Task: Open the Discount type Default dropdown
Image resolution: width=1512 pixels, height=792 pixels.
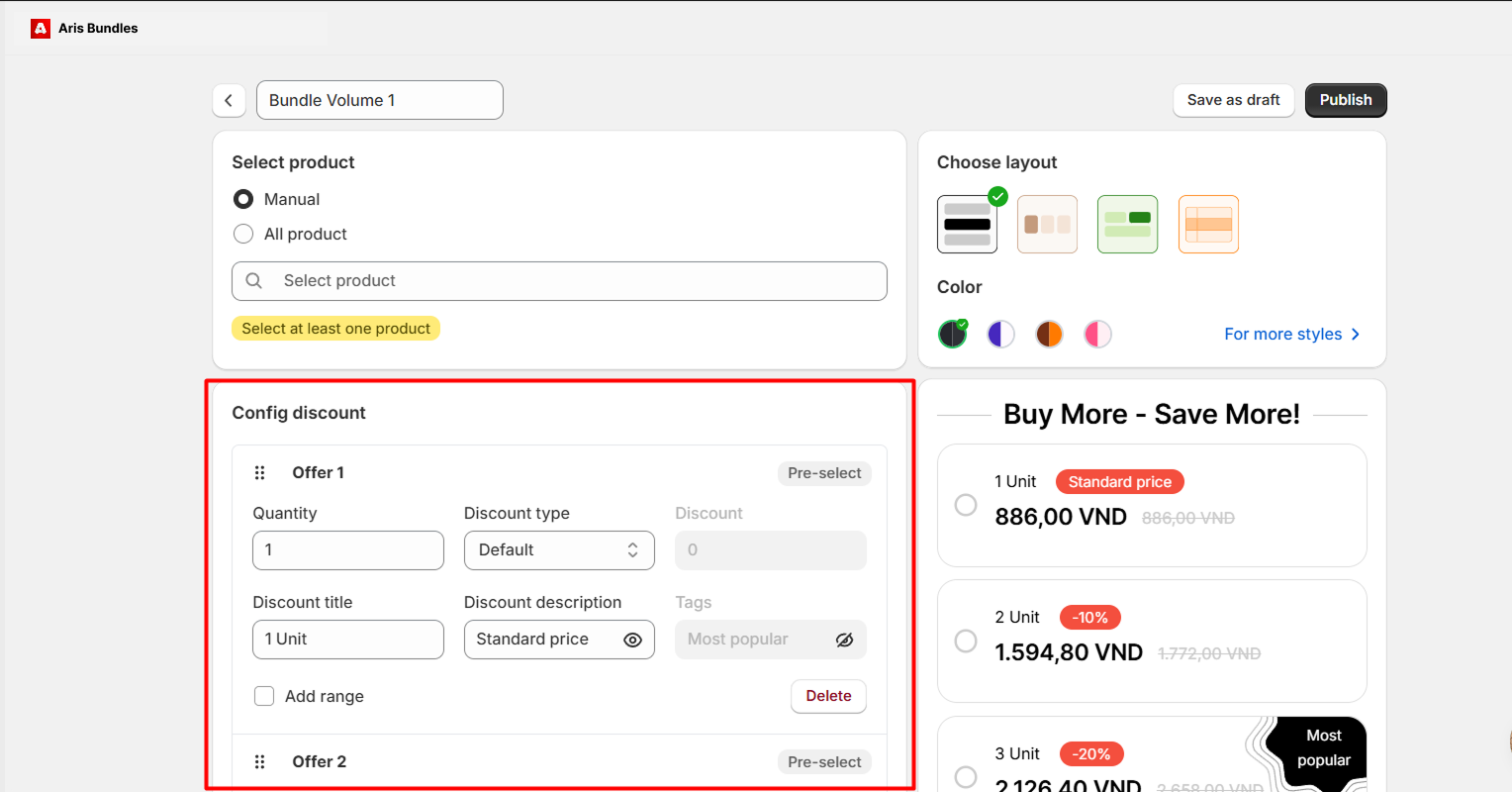Action: click(559, 550)
